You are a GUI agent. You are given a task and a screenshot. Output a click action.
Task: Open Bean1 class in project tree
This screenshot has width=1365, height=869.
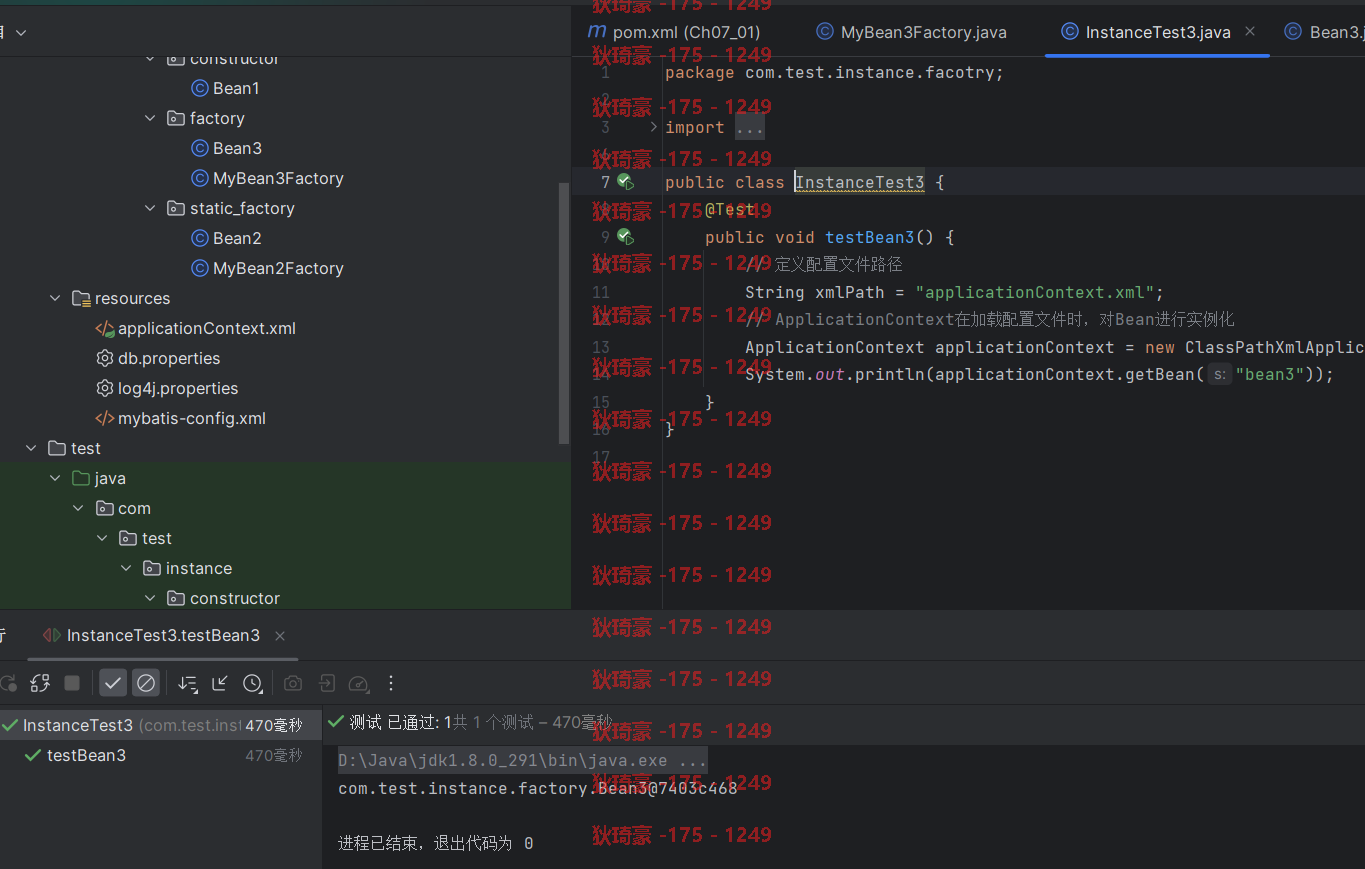(225, 88)
